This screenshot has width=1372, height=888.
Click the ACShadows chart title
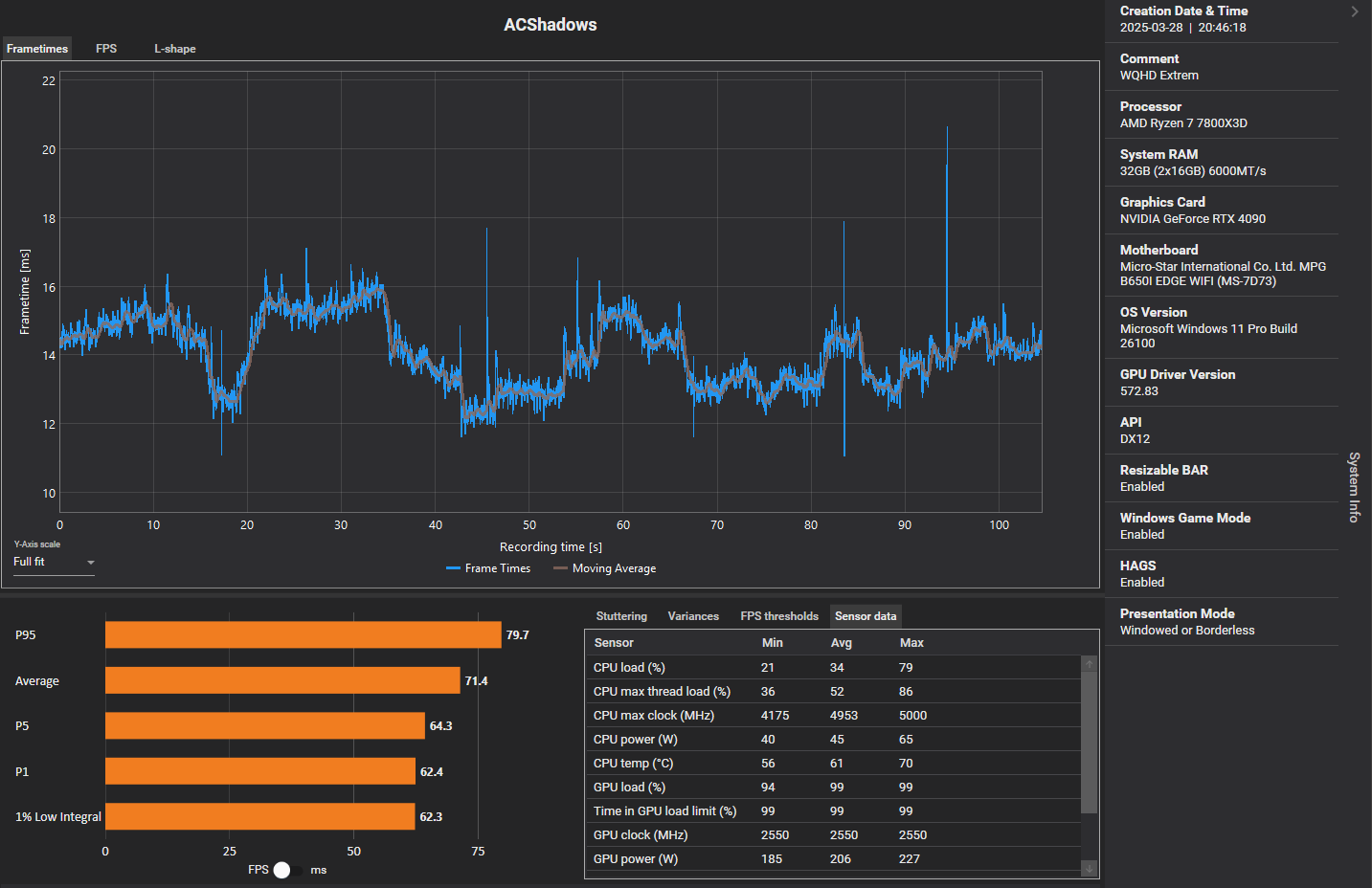[x=551, y=25]
